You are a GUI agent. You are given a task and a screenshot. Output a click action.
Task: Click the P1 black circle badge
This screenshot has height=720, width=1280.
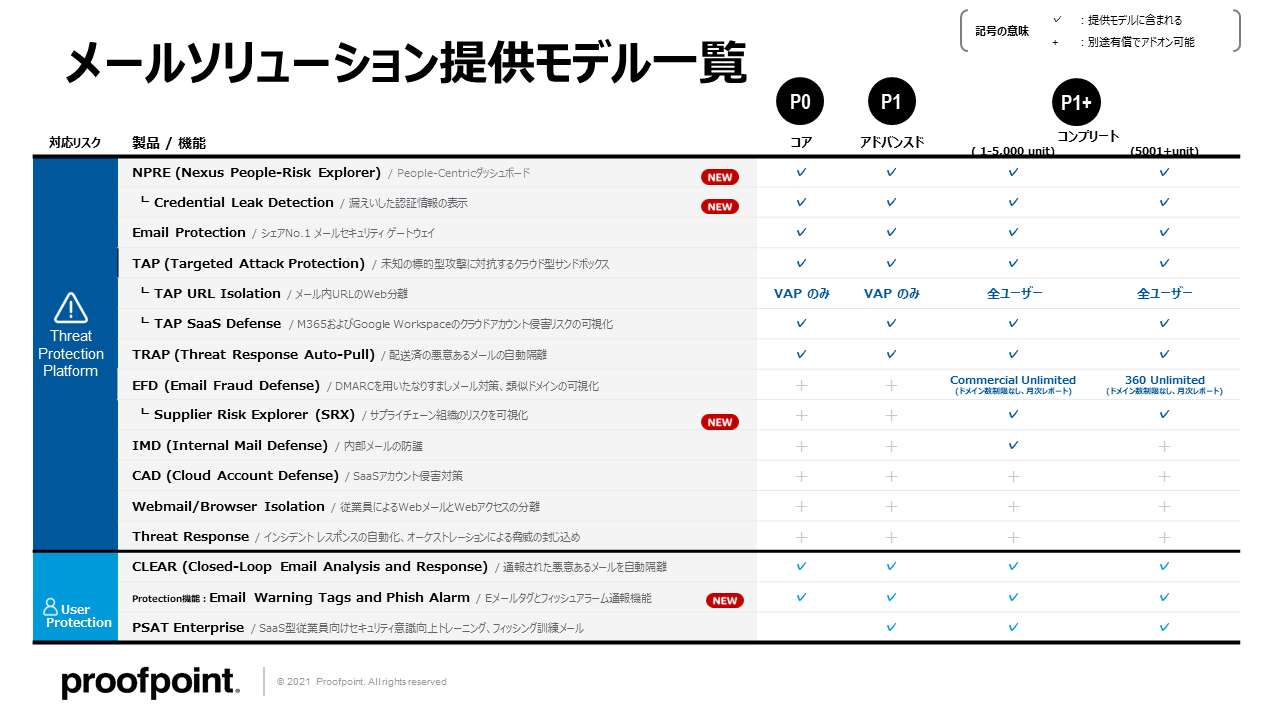tap(891, 102)
